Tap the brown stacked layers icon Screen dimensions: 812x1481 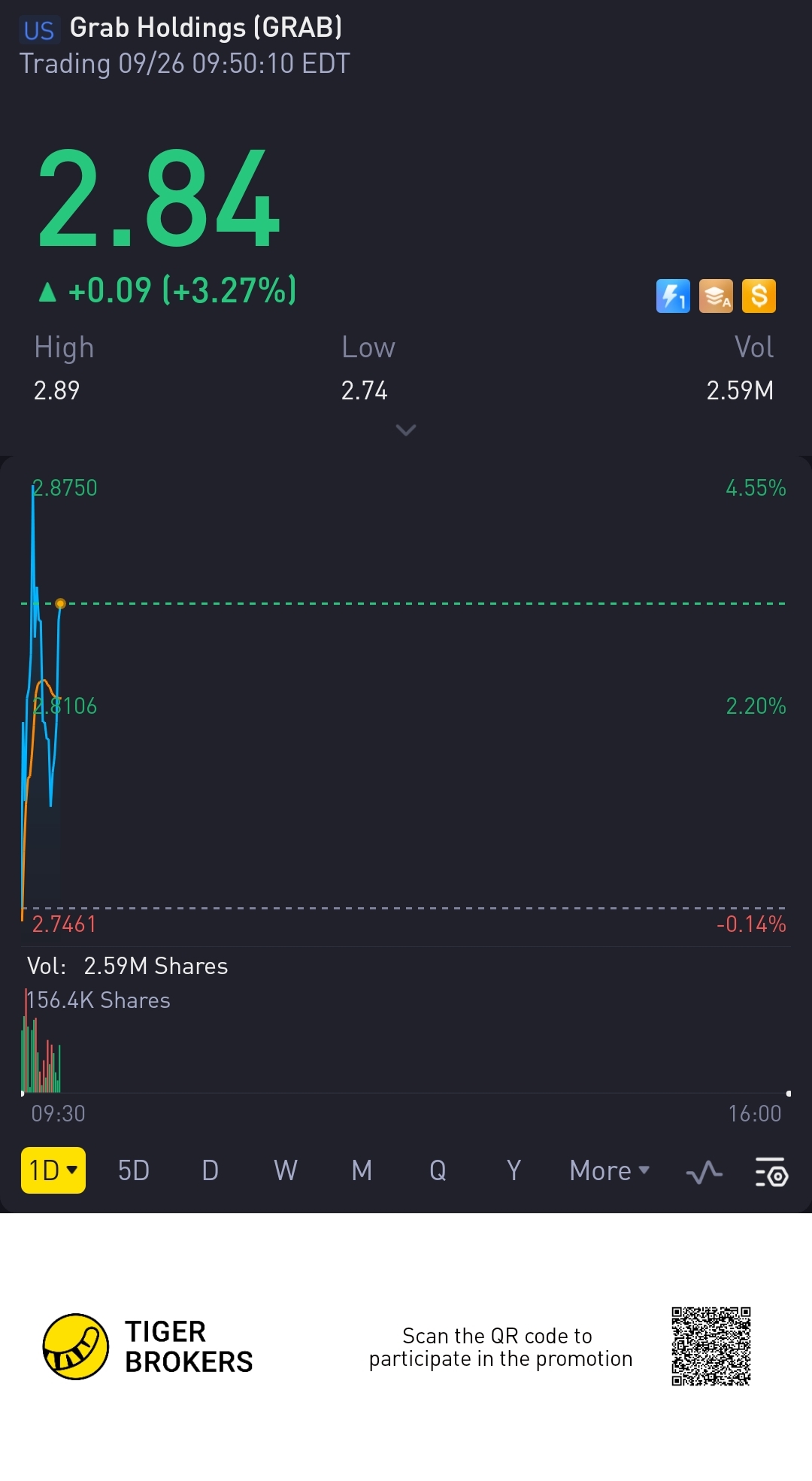tap(716, 296)
